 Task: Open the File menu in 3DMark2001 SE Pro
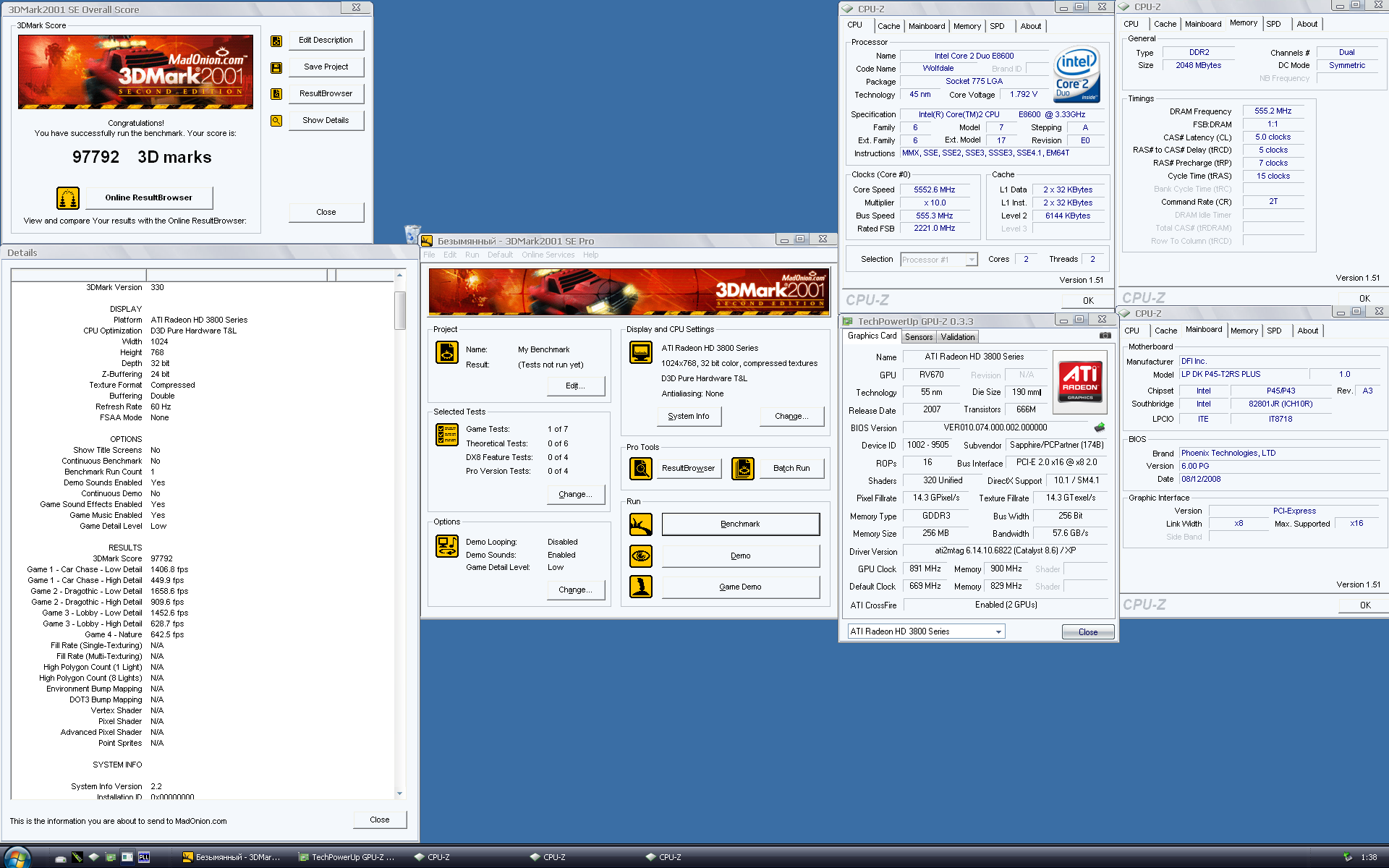pos(429,255)
